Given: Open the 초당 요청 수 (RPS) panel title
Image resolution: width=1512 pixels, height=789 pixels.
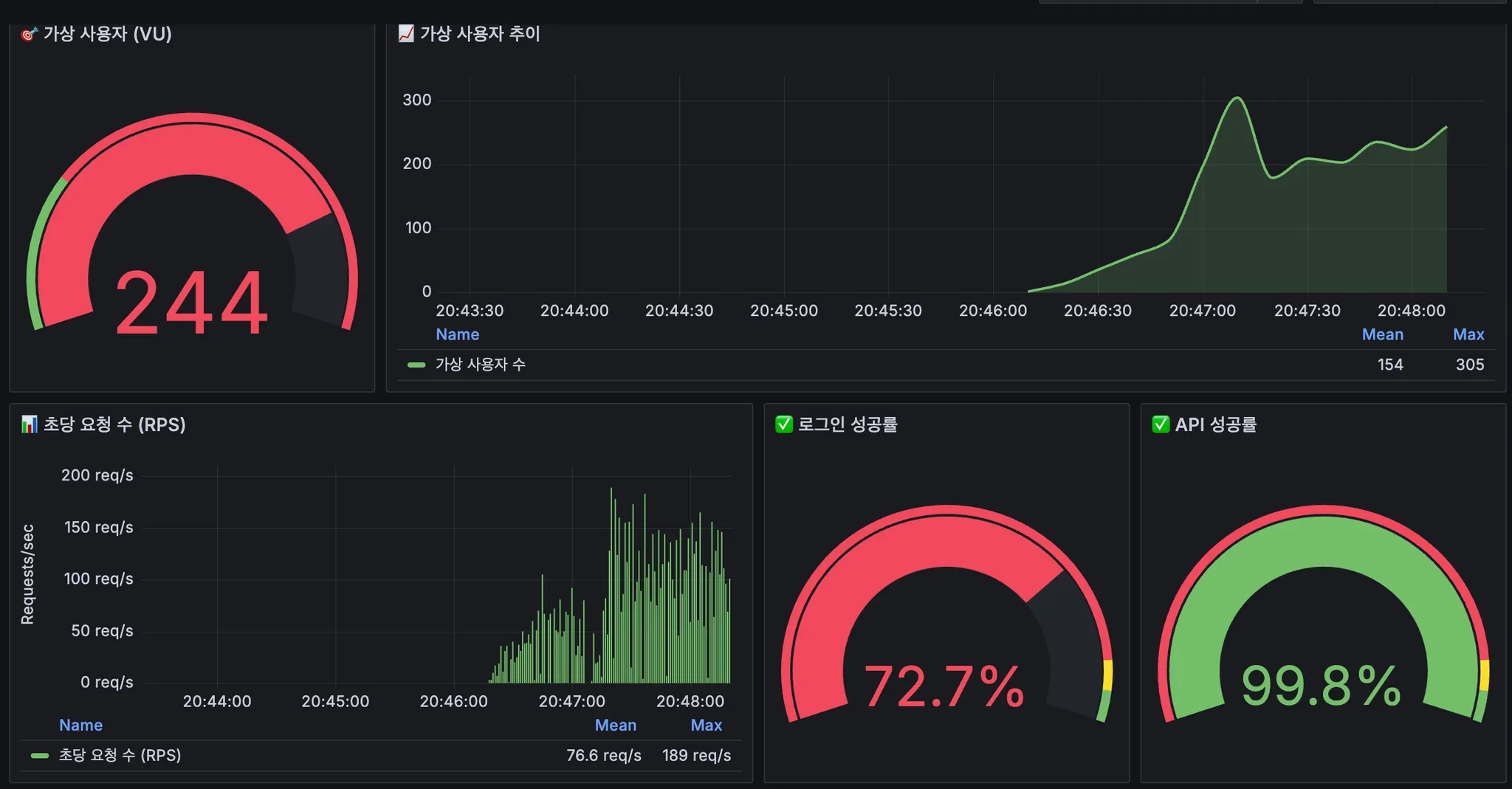Looking at the screenshot, I should pyautogui.click(x=114, y=424).
